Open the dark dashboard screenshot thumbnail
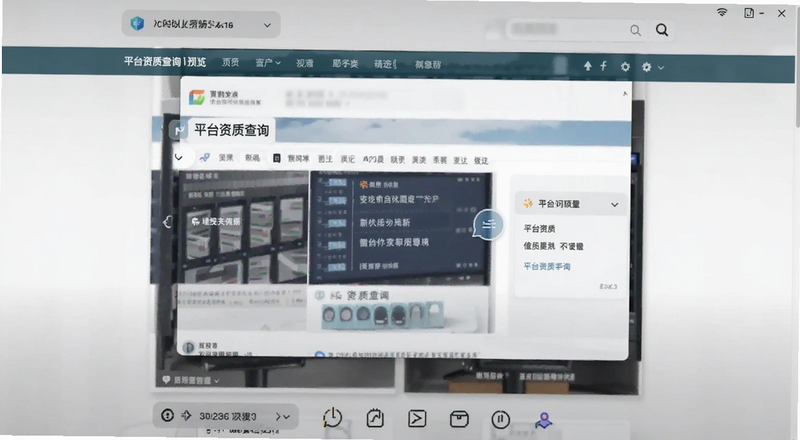 (x=401, y=228)
